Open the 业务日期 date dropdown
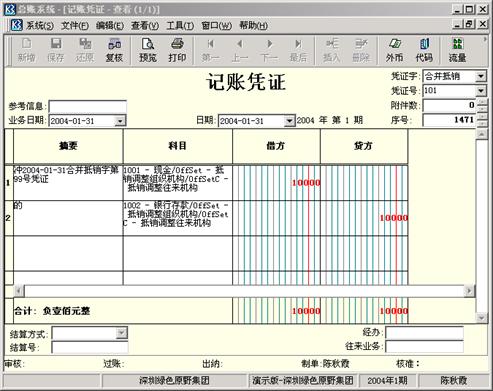The image size is (493, 391). [x=120, y=121]
